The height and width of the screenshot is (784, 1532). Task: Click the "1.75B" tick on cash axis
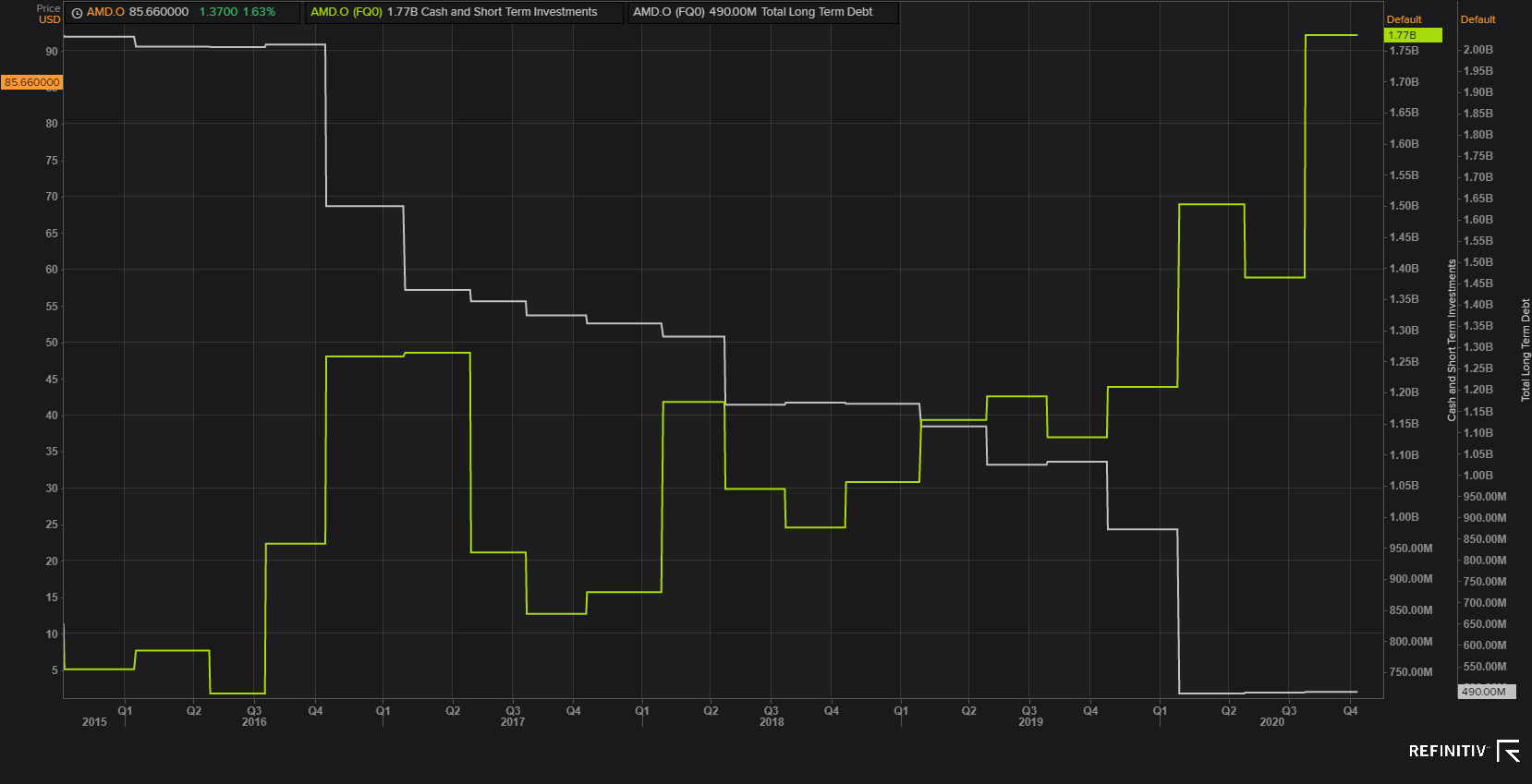click(1404, 51)
